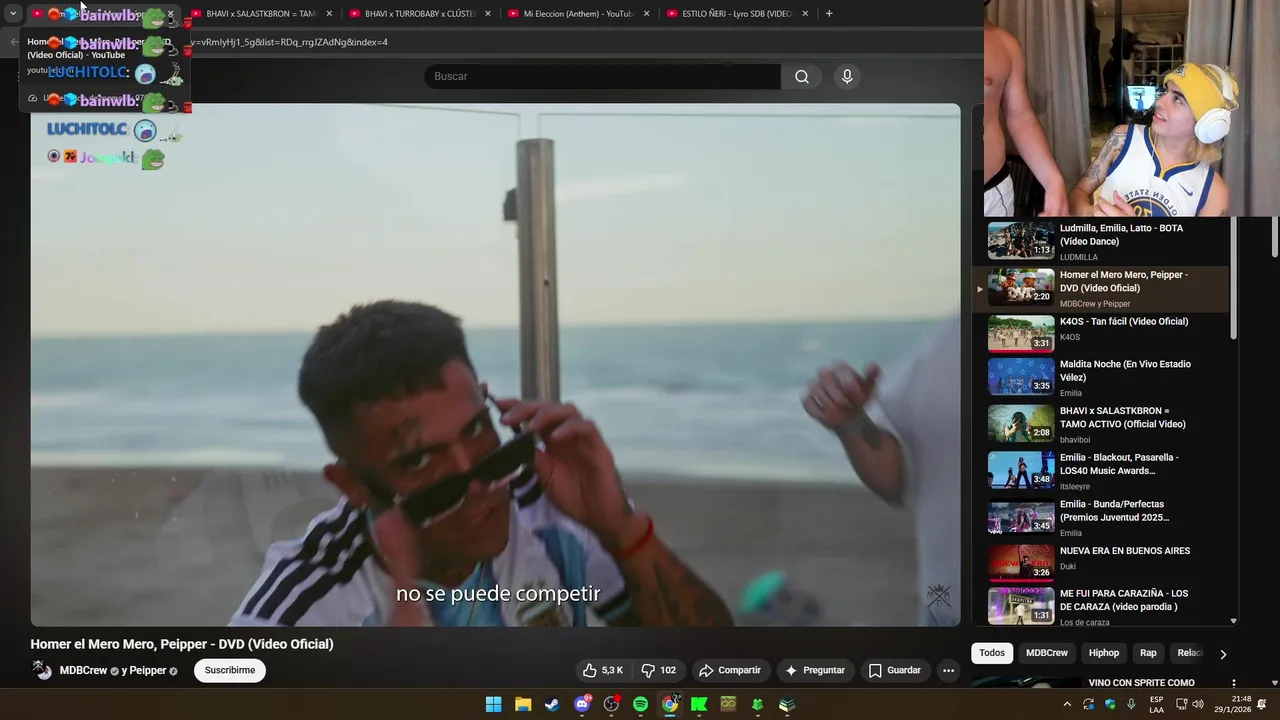Click video title Homer el Mero Mero
1280x720 pixels.
(x=182, y=644)
